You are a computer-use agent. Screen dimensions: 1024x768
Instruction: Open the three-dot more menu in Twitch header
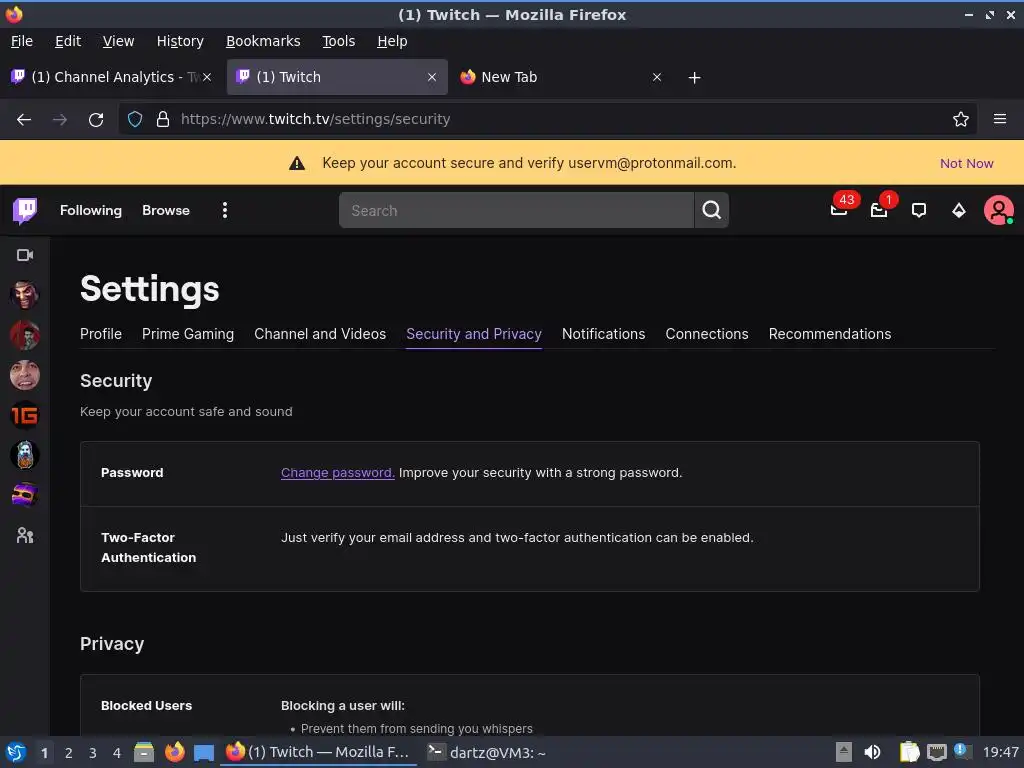coord(225,210)
